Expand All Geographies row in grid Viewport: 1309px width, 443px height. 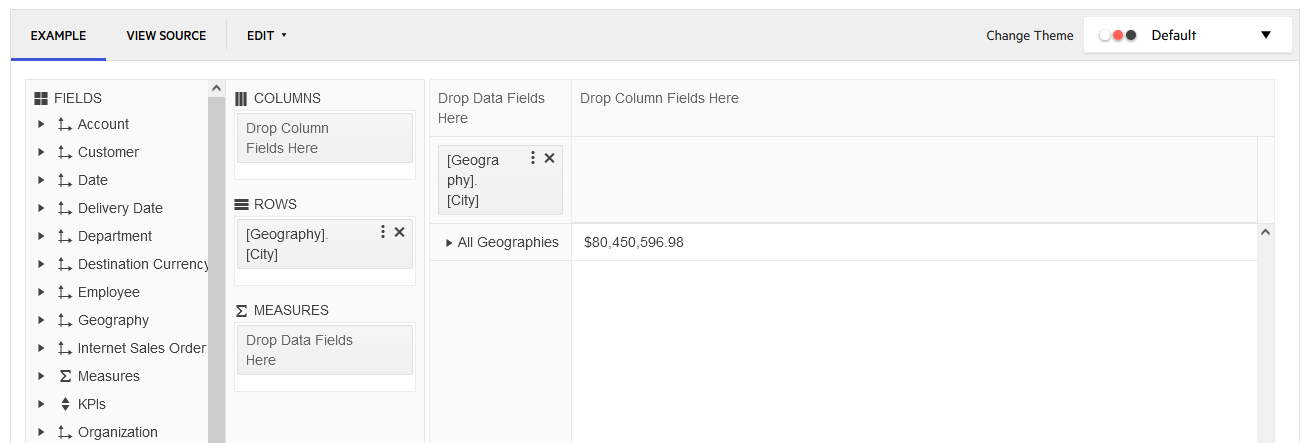pos(449,242)
